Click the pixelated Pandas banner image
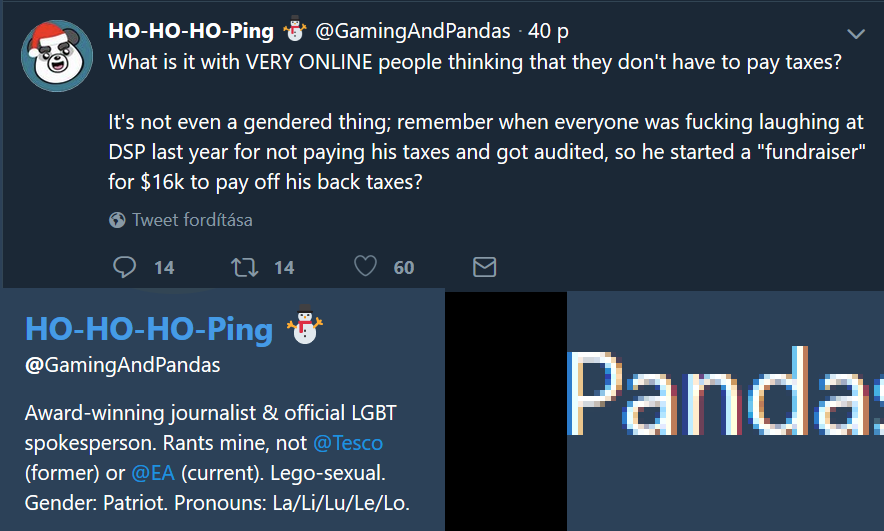884x531 pixels. tap(726, 411)
